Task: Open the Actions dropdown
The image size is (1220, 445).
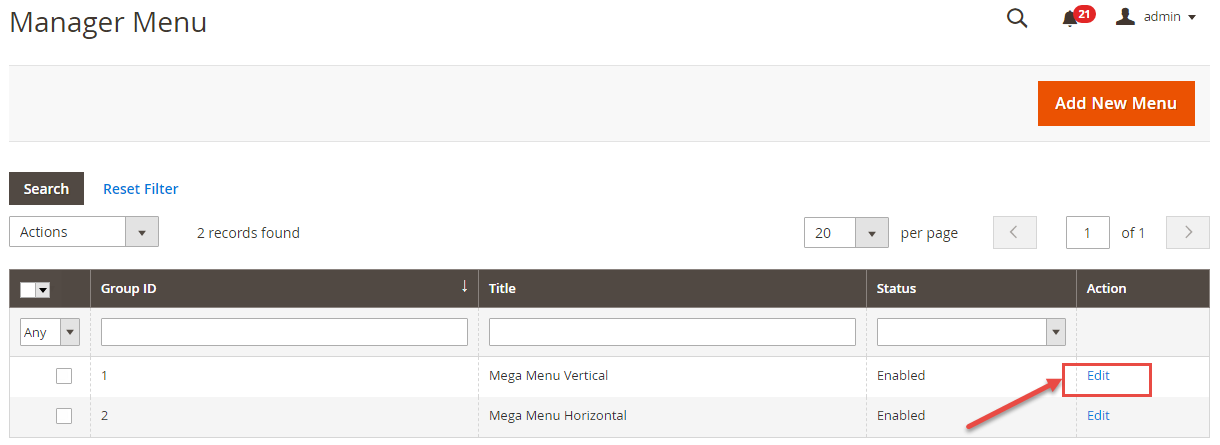Action: pos(83,232)
